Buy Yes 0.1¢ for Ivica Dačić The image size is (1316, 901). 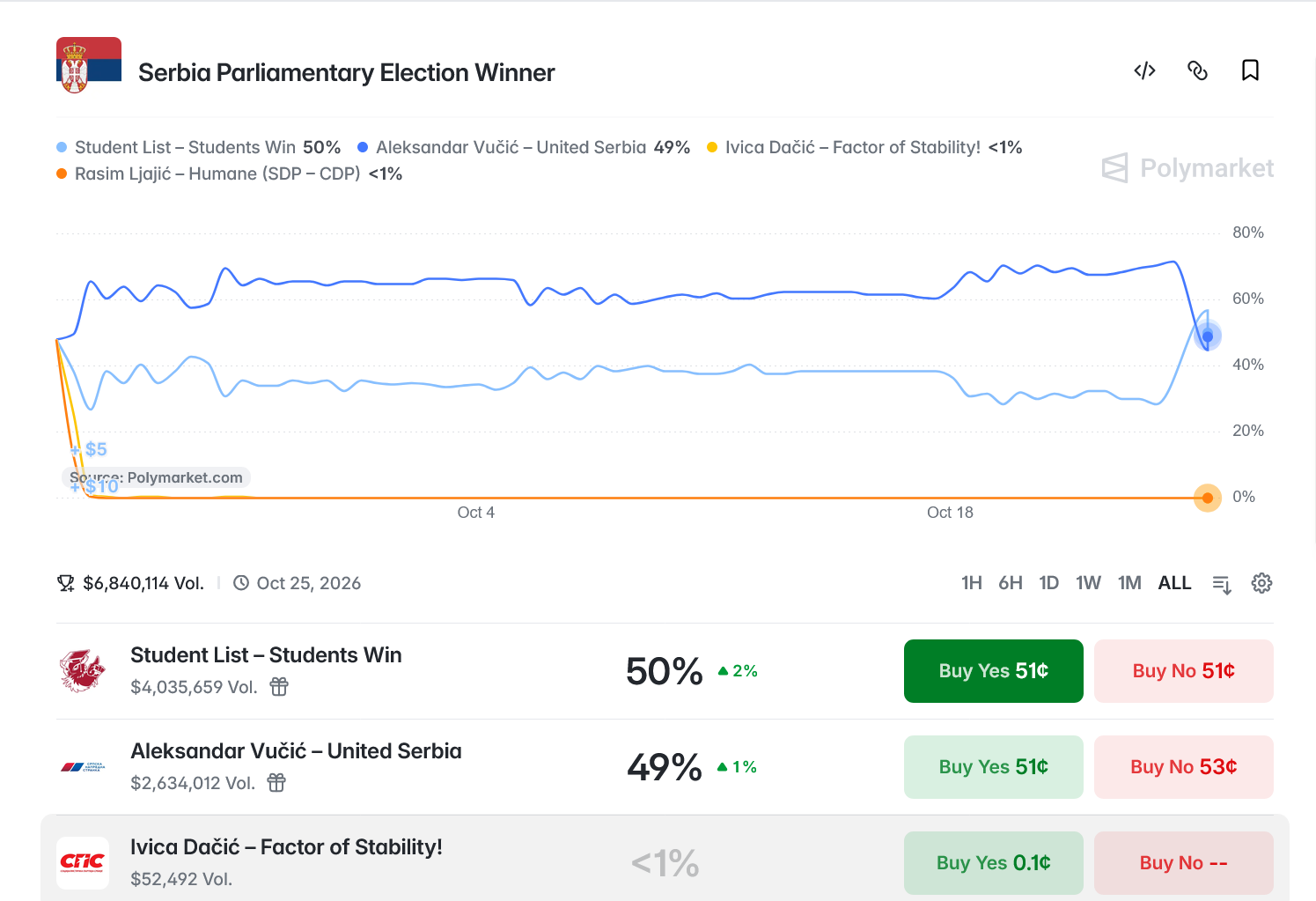click(994, 863)
